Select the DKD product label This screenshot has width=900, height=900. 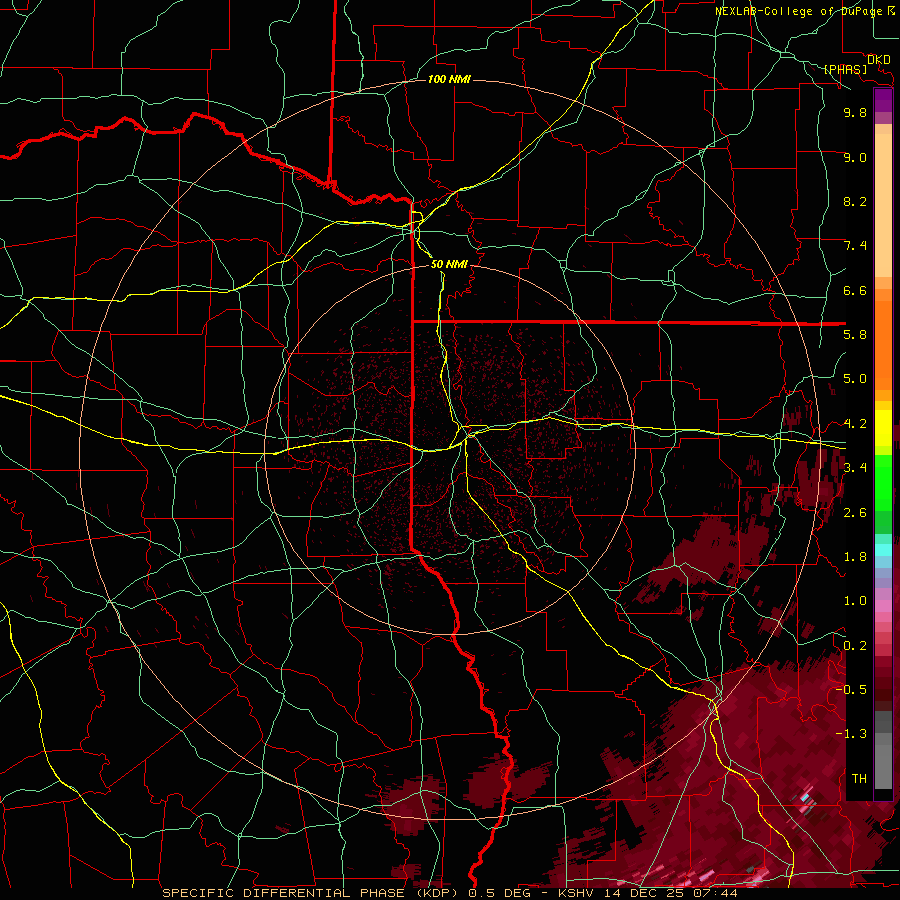(878, 60)
